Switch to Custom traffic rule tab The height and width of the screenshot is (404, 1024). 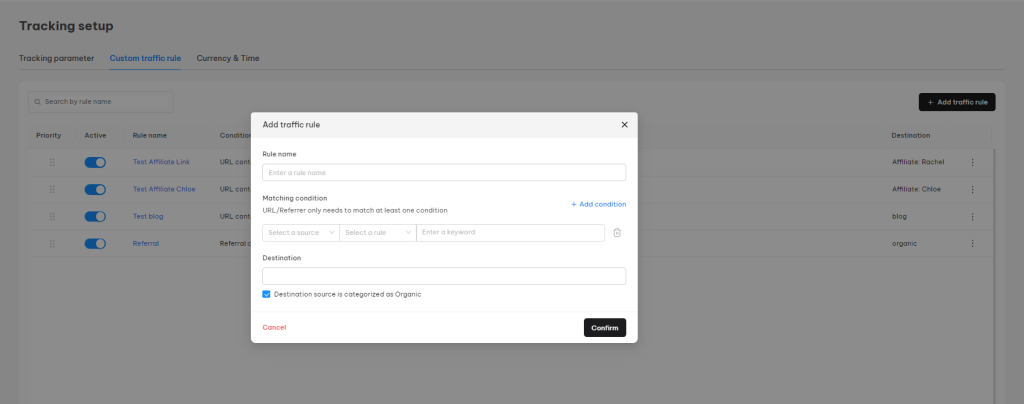click(145, 58)
